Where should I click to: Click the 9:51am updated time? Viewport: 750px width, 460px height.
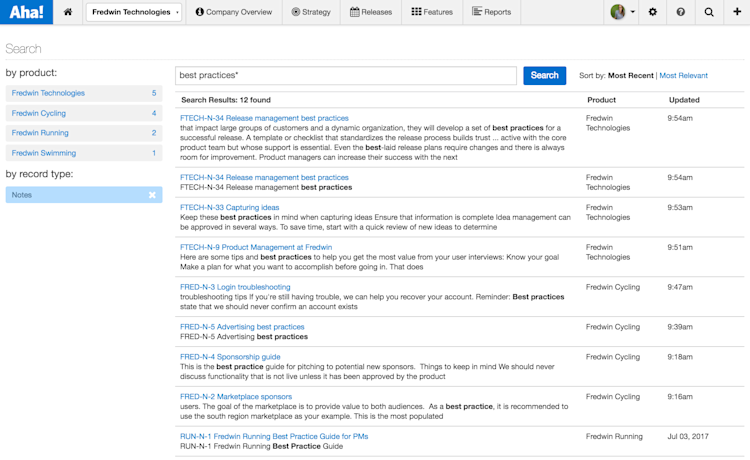pos(680,247)
